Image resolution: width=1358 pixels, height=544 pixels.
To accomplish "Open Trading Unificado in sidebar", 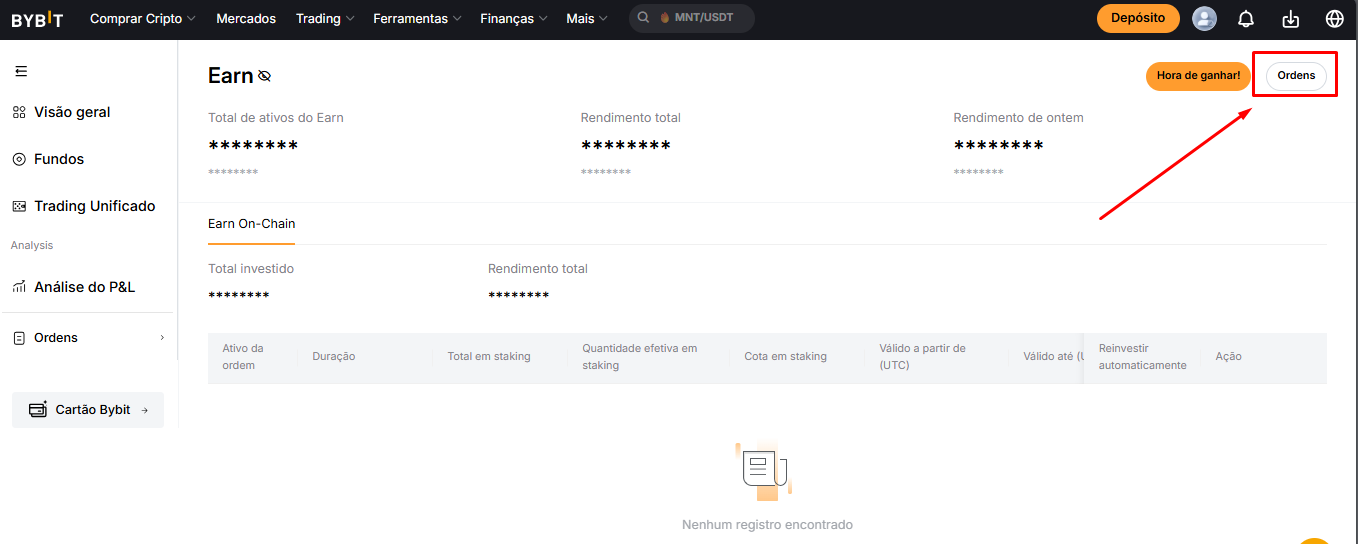I will pyautogui.click(x=95, y=206).
